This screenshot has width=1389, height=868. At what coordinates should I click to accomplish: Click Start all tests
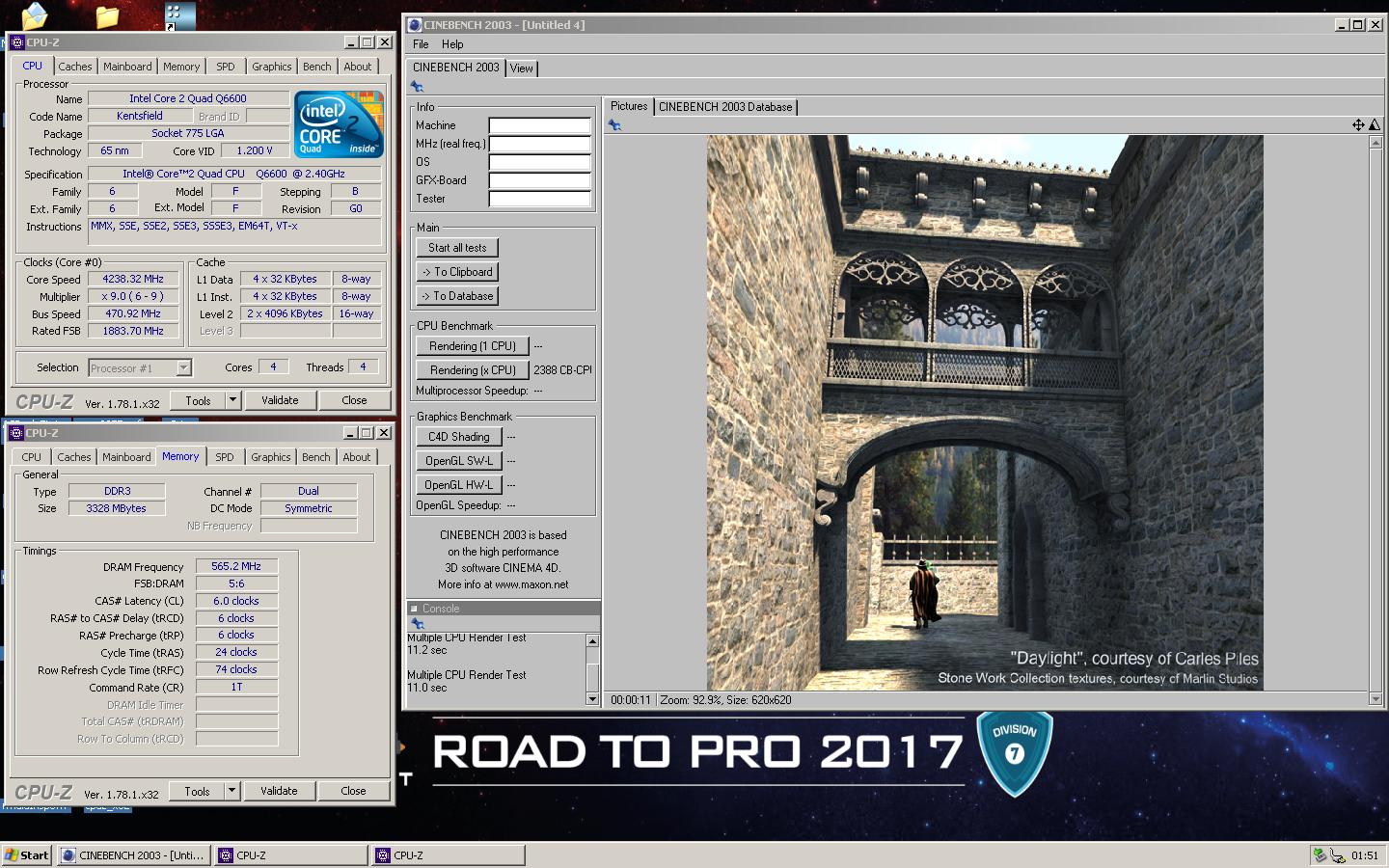(x=457, y=248)
